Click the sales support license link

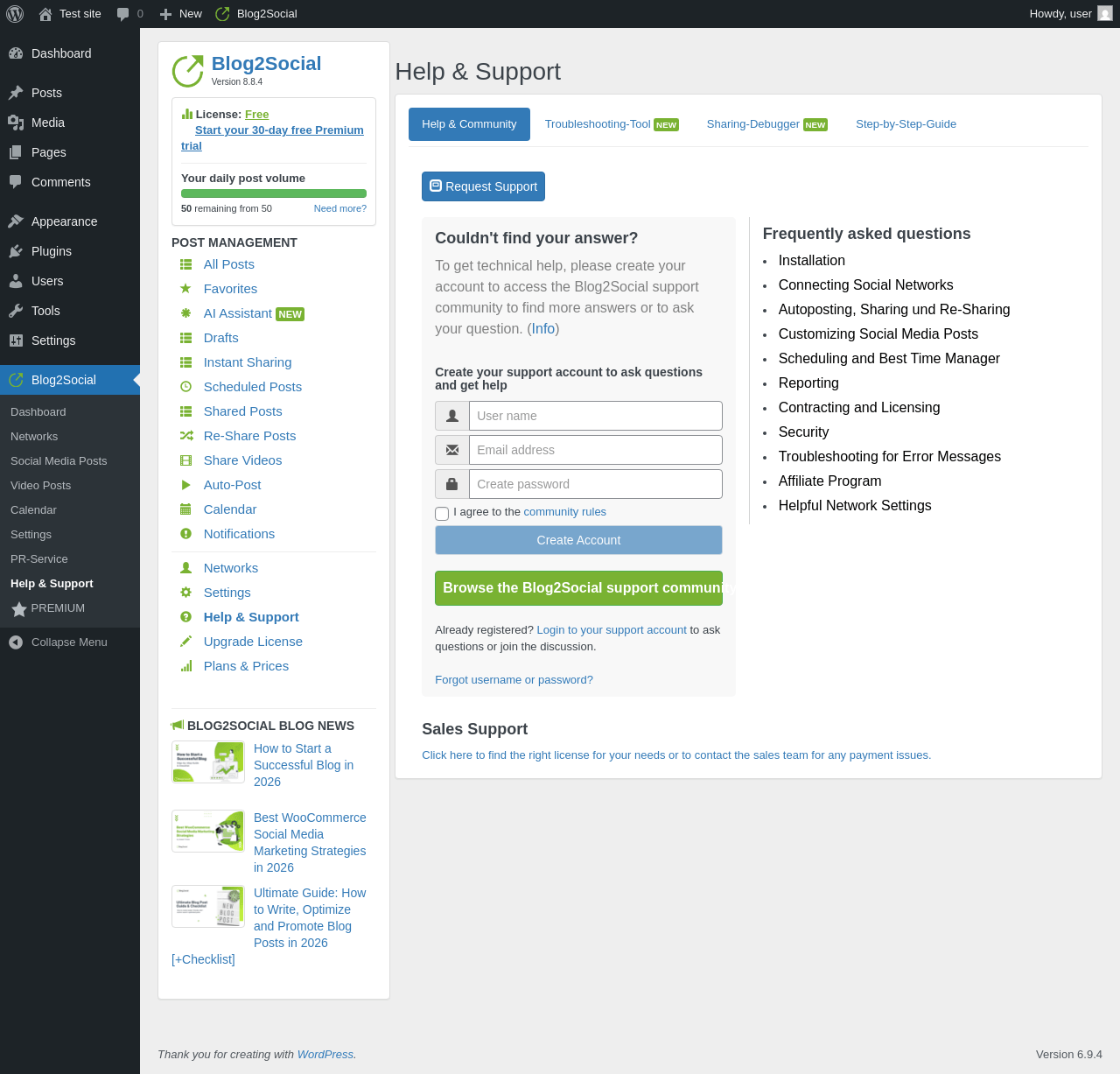pyautogui.click(x=676, y=755)
